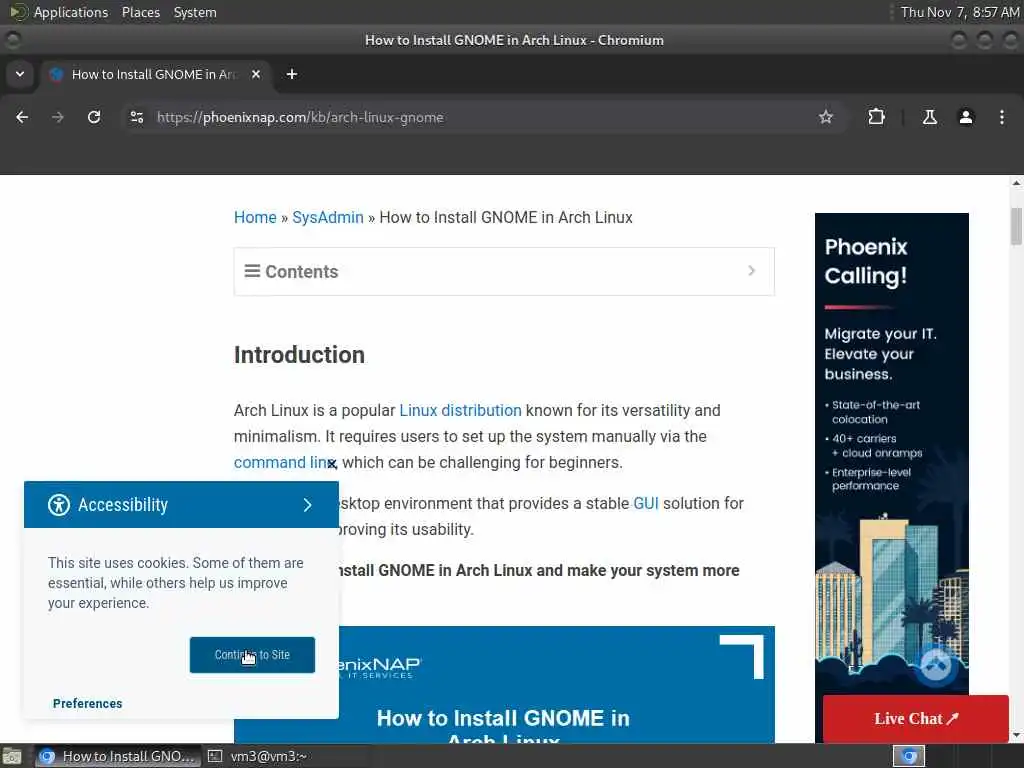The width and height of the screenshot is (1024, 768).
Task: Open the tab search dropdown arrow
Action: tap(20, 74)
